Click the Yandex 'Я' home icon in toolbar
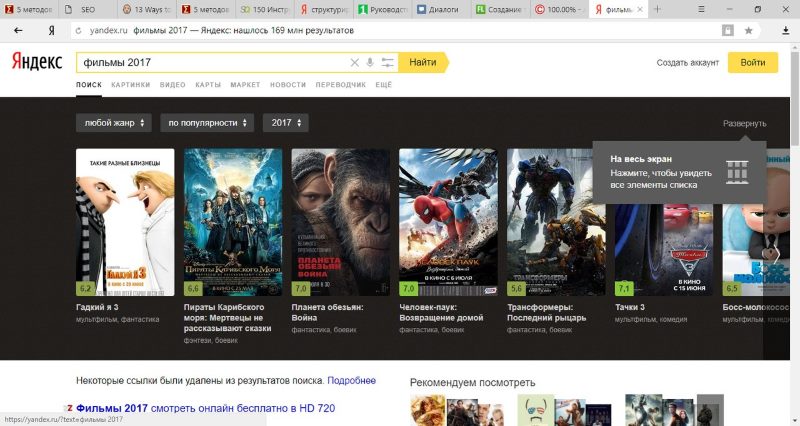The height and width of the screenshot is (426, 800). pyautogui.click(x=51, y=31)
